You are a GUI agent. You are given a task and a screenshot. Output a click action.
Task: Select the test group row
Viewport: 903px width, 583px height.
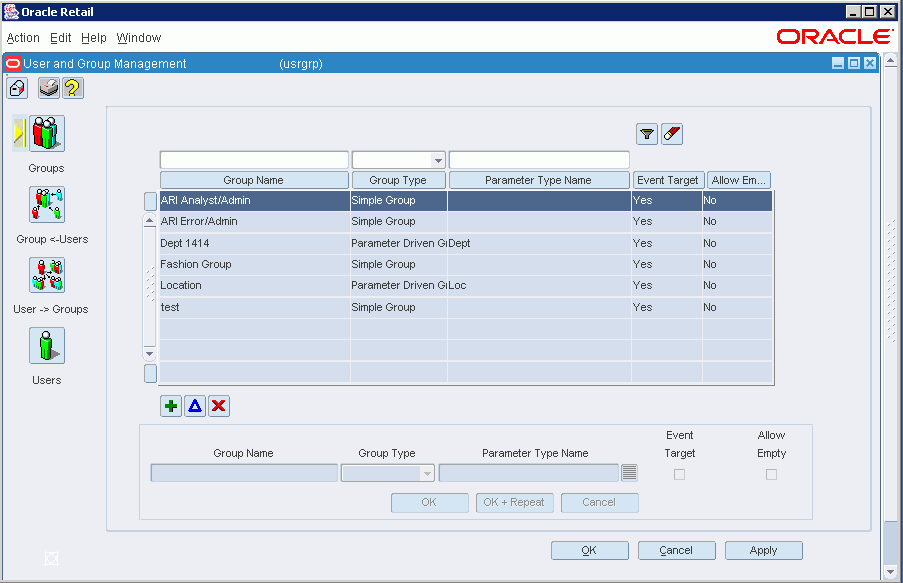(466, 307)
